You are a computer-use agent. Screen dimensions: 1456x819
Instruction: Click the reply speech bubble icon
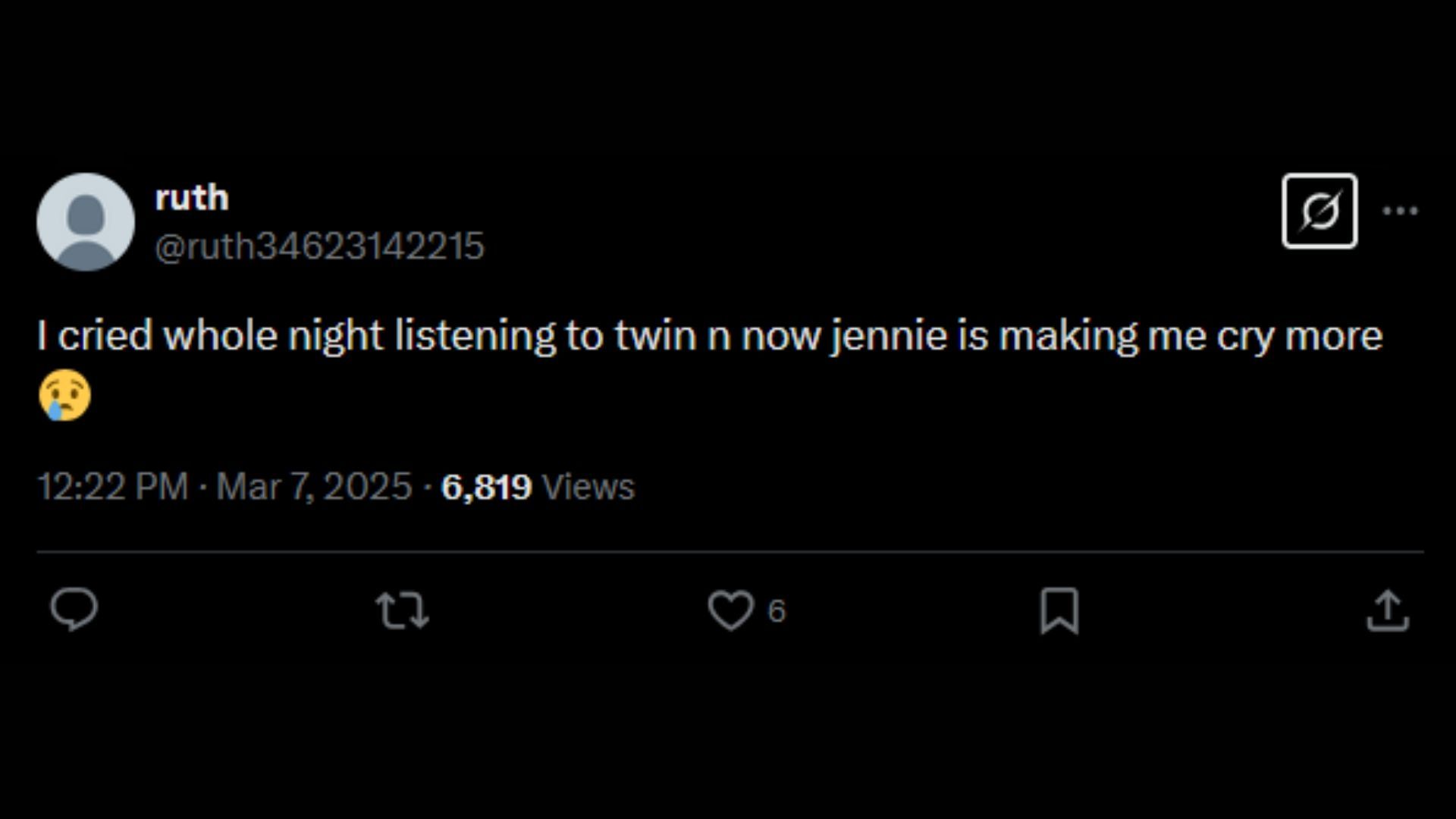[74, 610]
